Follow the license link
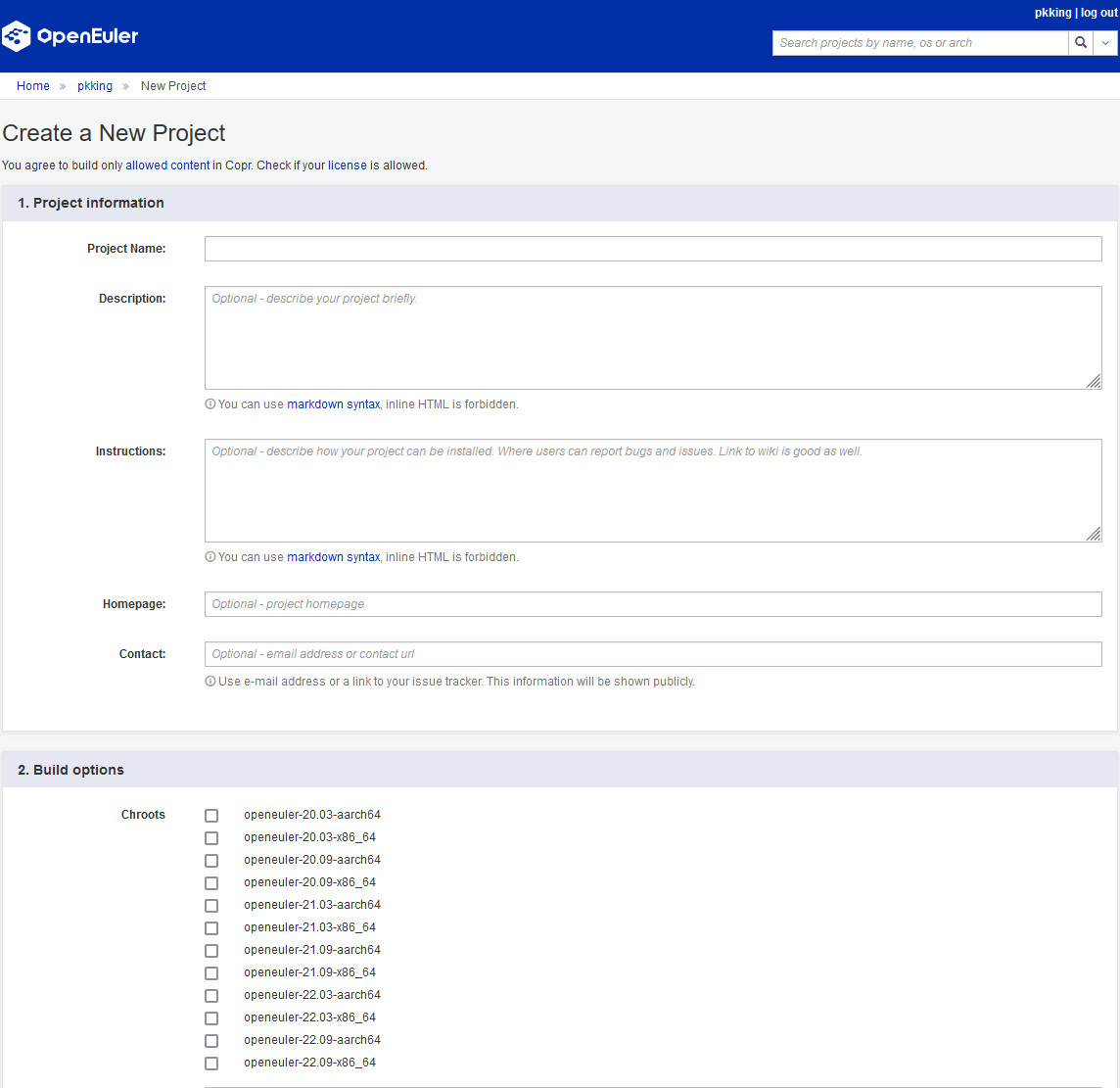 [x=347, y=166]
